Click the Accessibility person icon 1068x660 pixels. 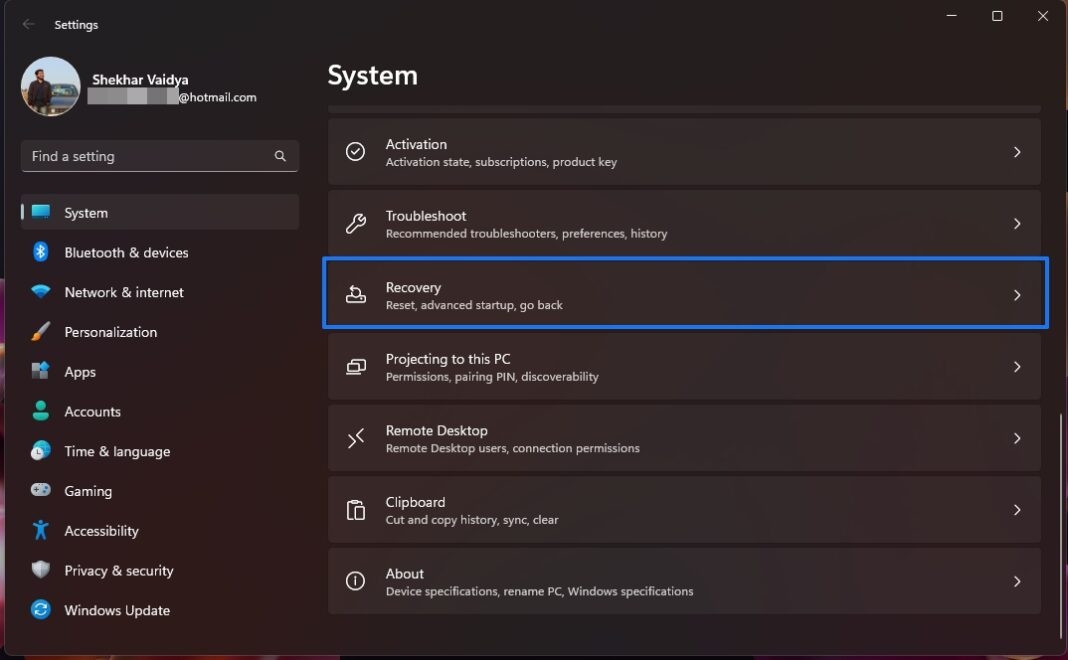[41, 531]
